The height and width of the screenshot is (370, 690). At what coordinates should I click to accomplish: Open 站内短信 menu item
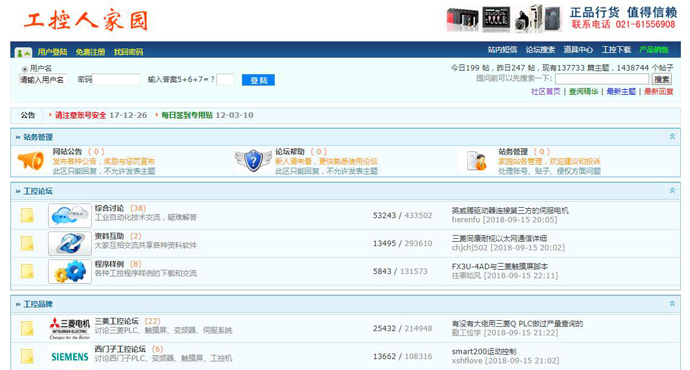point(502,50)
